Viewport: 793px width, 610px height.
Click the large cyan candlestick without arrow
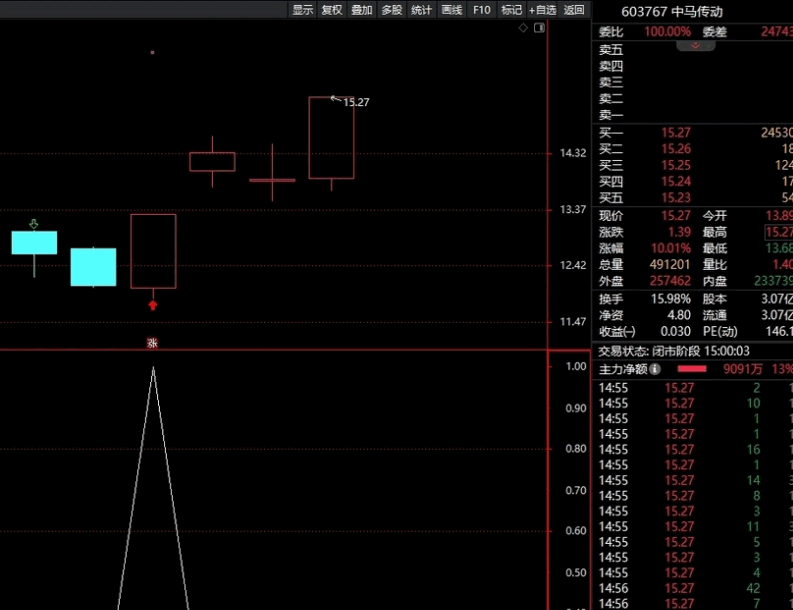pyautogui.click(x=94, y=267)
